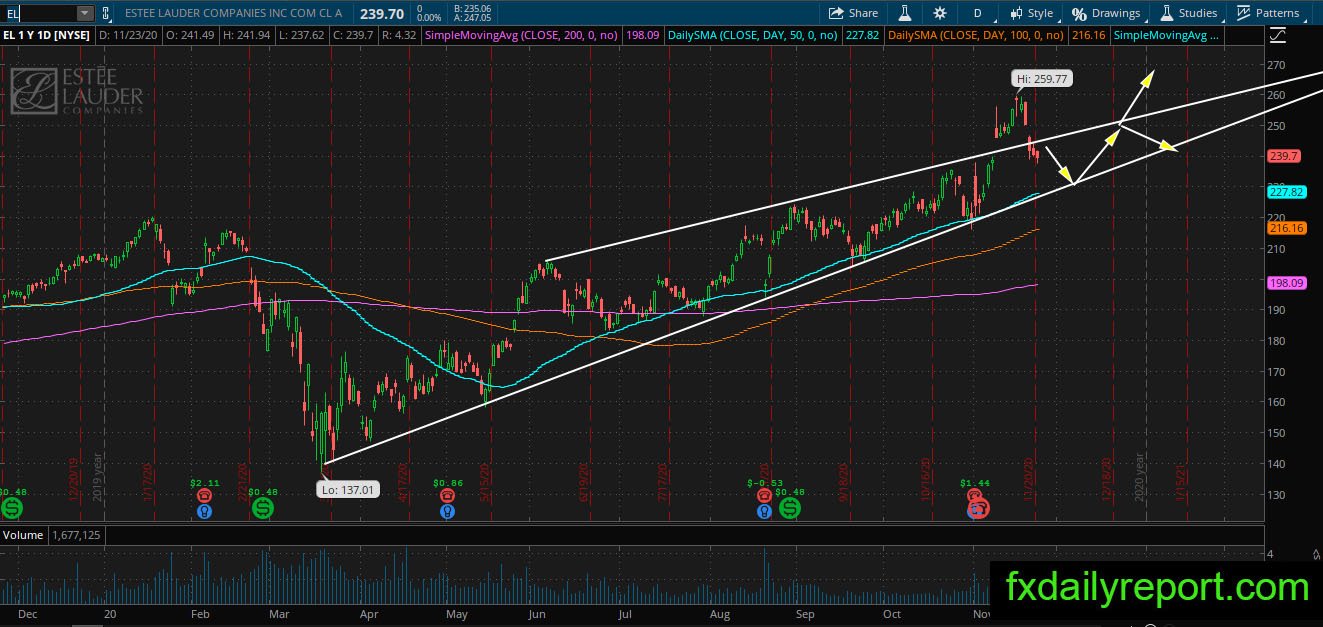
Task: Click the volume value 1,677,125
Action: (x=76, y=535)
